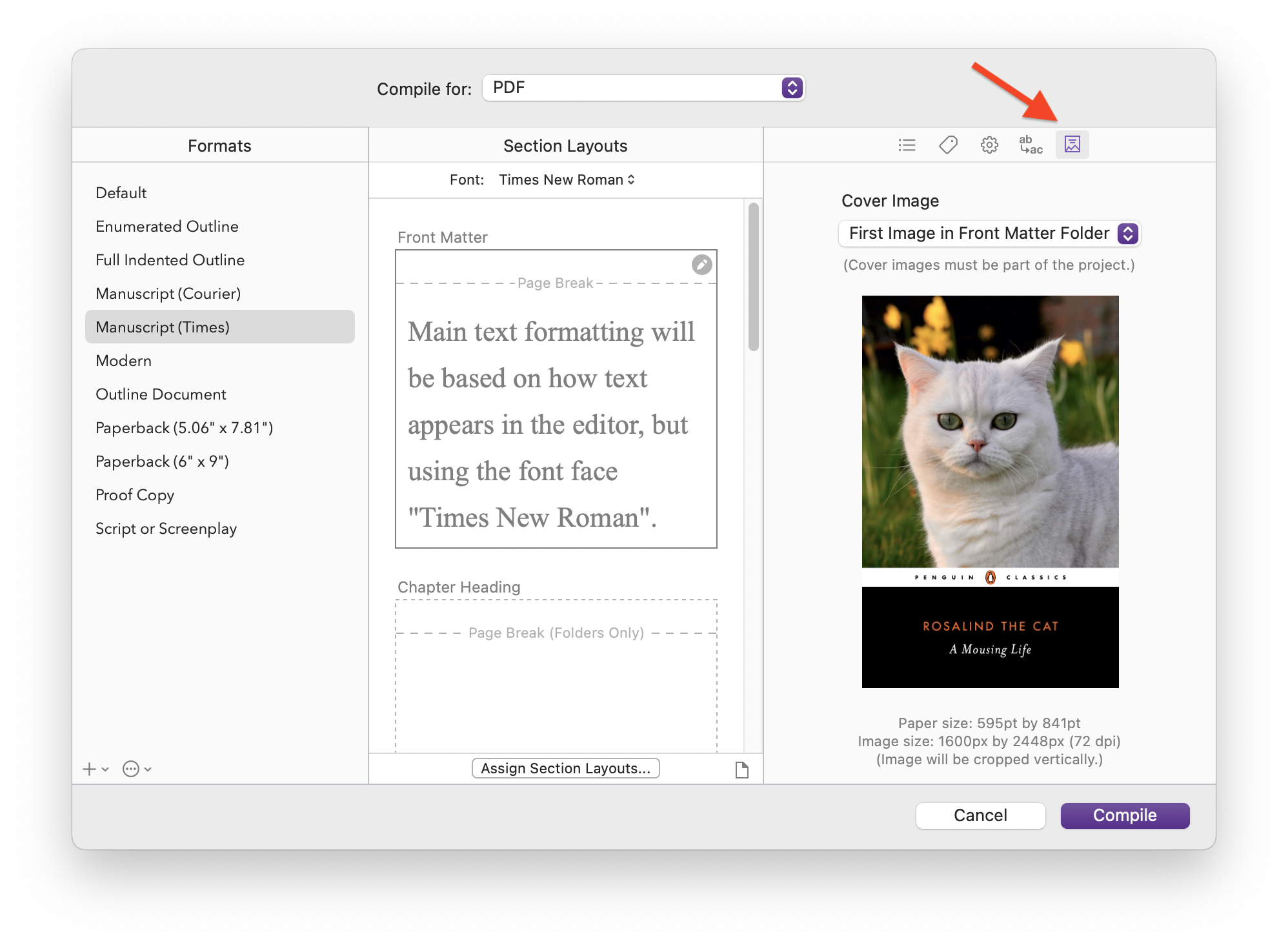Open the metadata tag tab icon
Image resolution: width=1288 pixels, height=945 pixels.
tap(948, 145)
